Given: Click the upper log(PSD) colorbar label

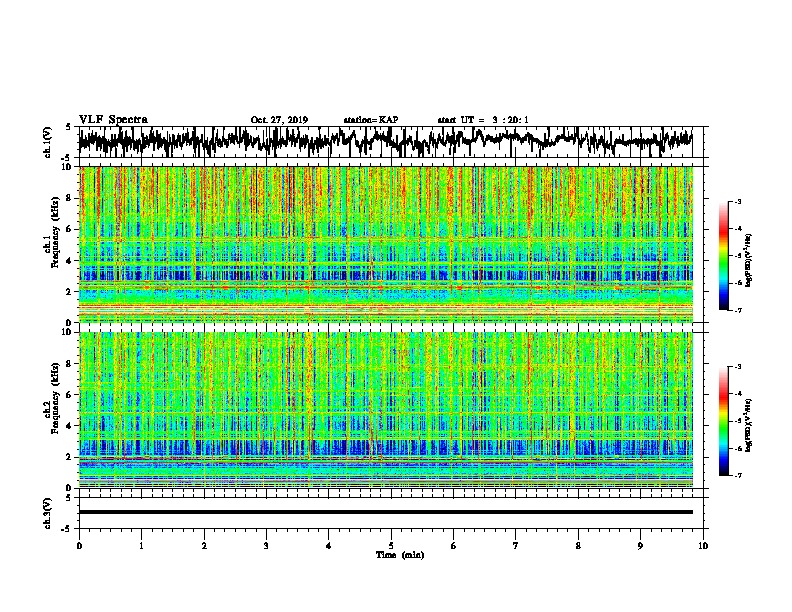Looking at the screenshot, I should (x=748, y=260).
